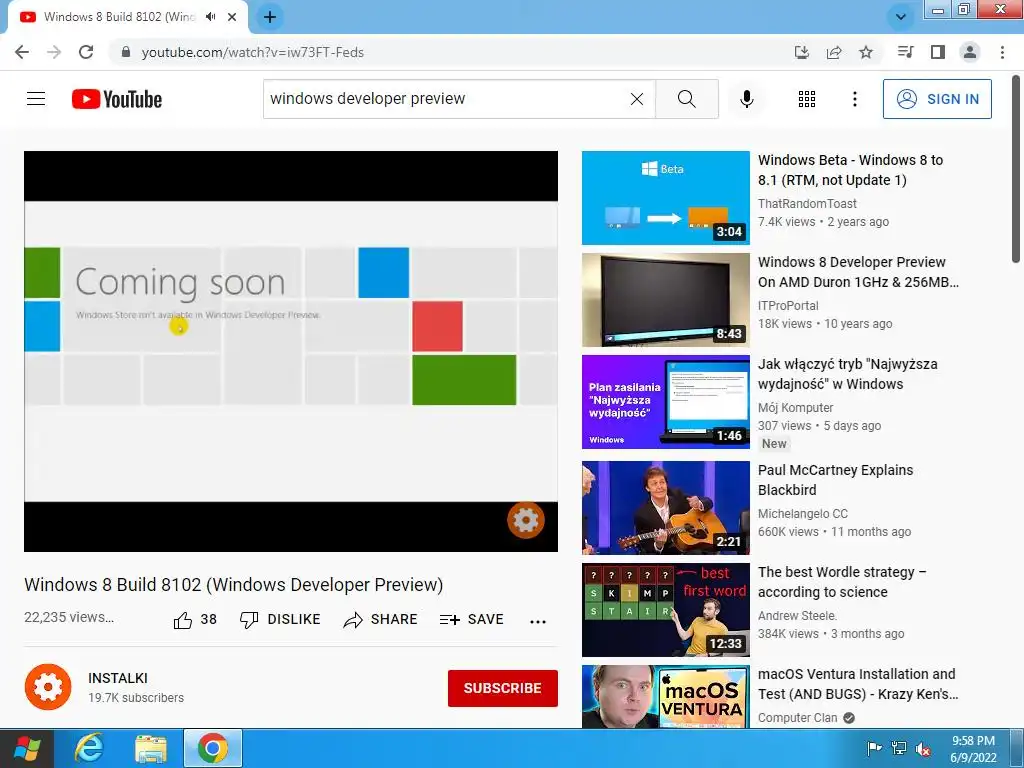The image size is (1024, 768).
Task: Launch Internet Explorer from taskbar
Action: (89, 748)
